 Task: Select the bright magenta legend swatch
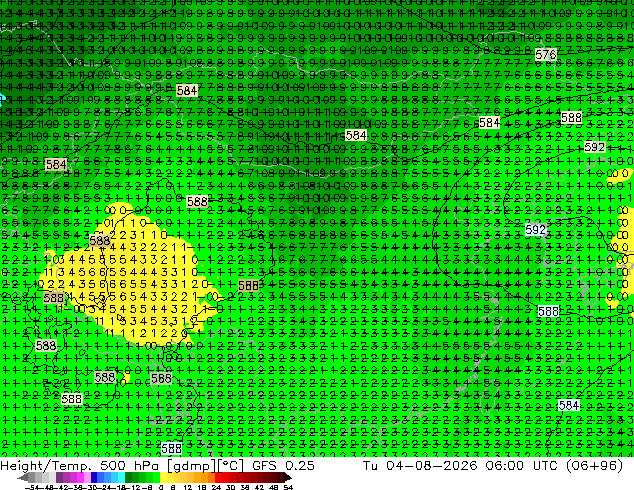coord(80,477)
